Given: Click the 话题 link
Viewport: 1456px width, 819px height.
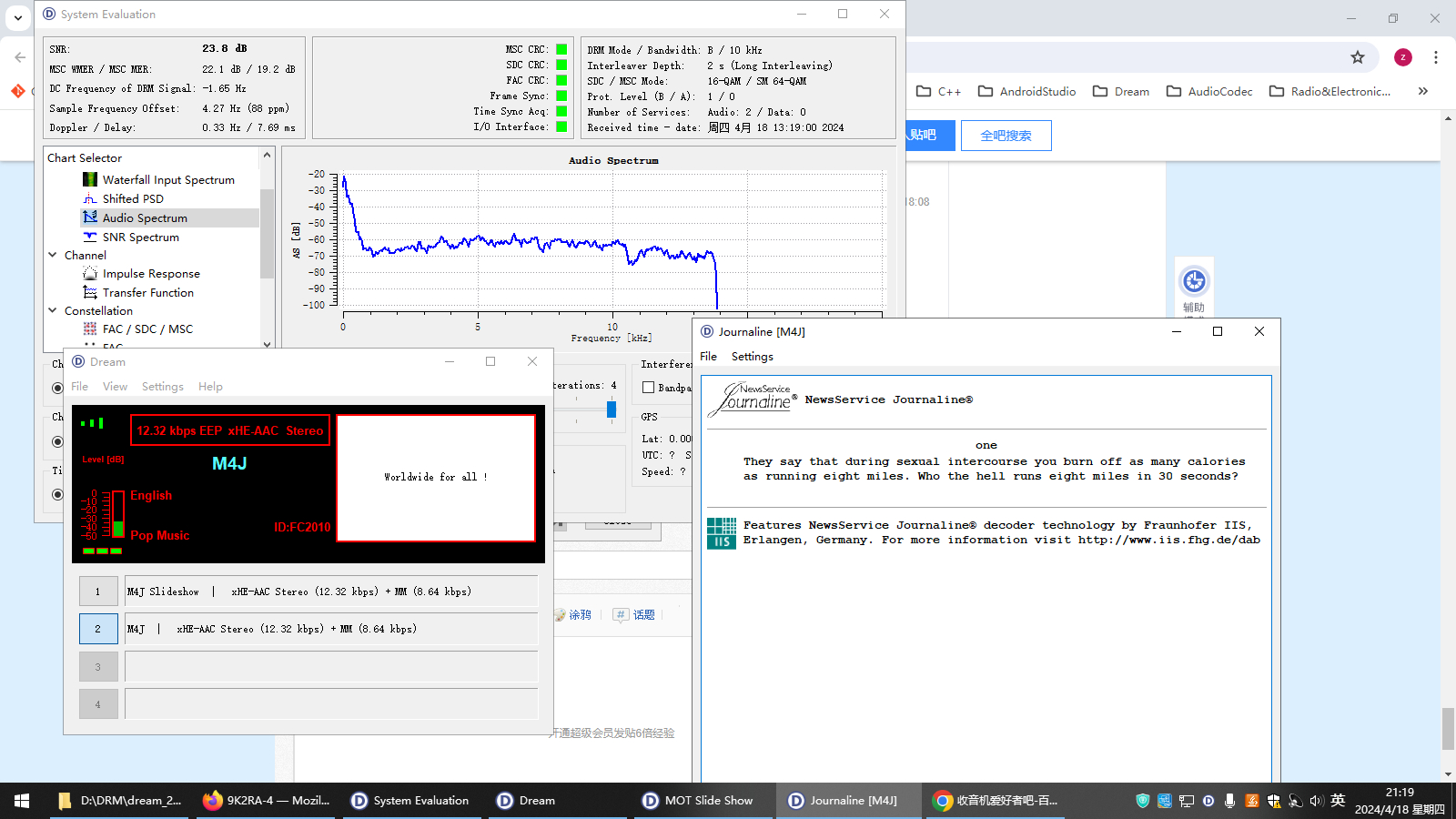Looking at the screenshot, I should [x=635, y=615].
